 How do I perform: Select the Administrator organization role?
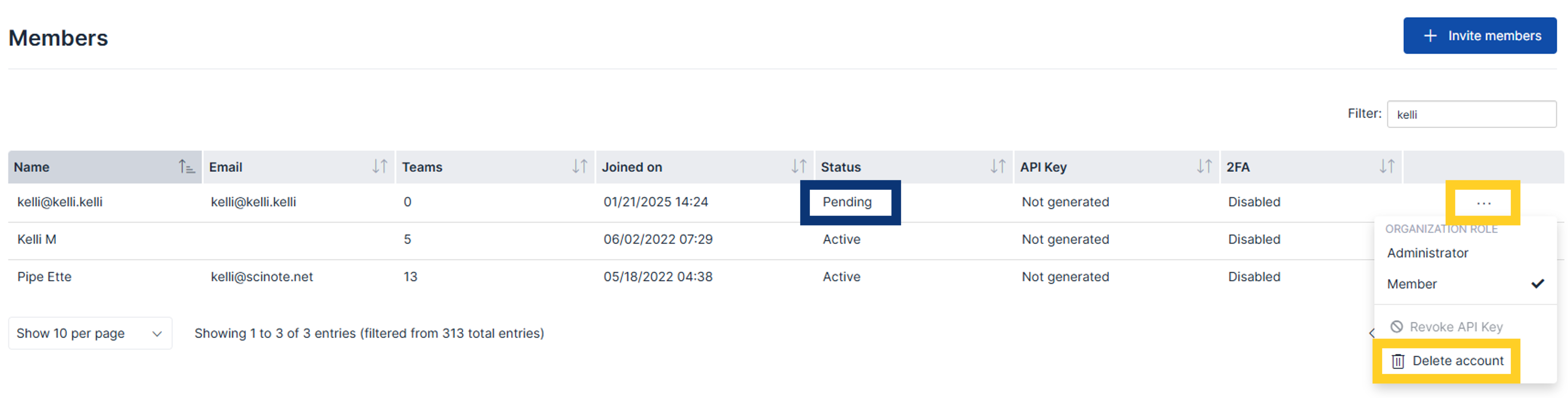1427,253
